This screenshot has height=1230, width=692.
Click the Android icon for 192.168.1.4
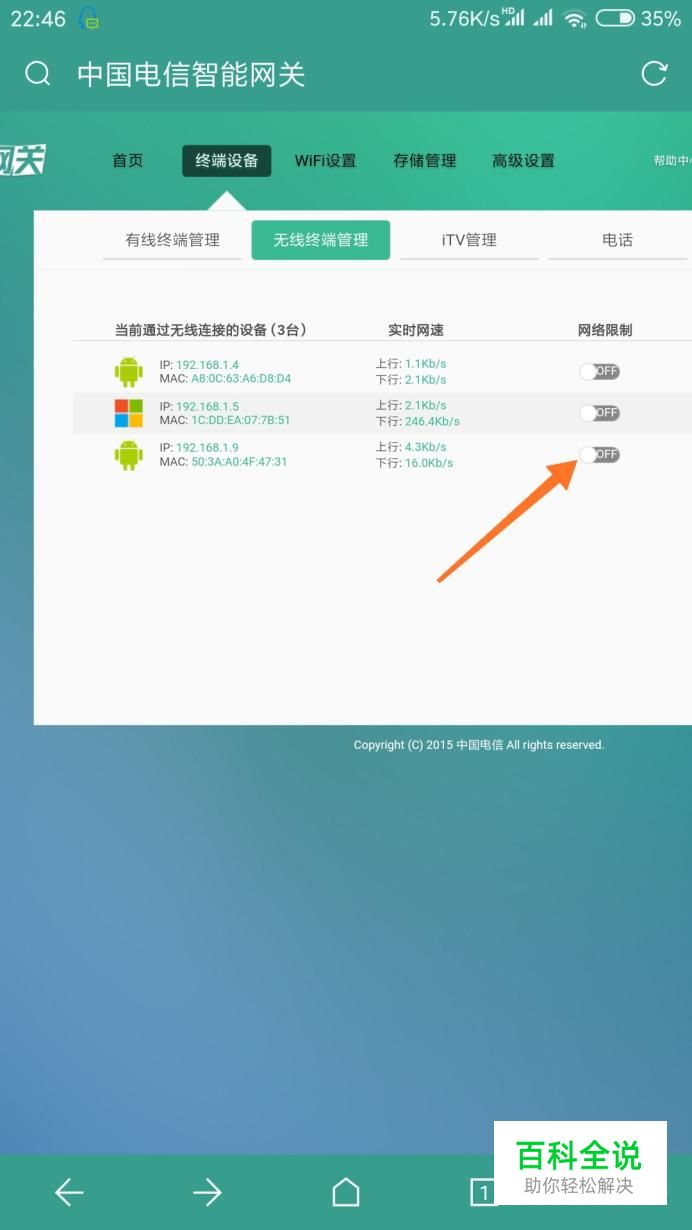[x=129, y=371]
